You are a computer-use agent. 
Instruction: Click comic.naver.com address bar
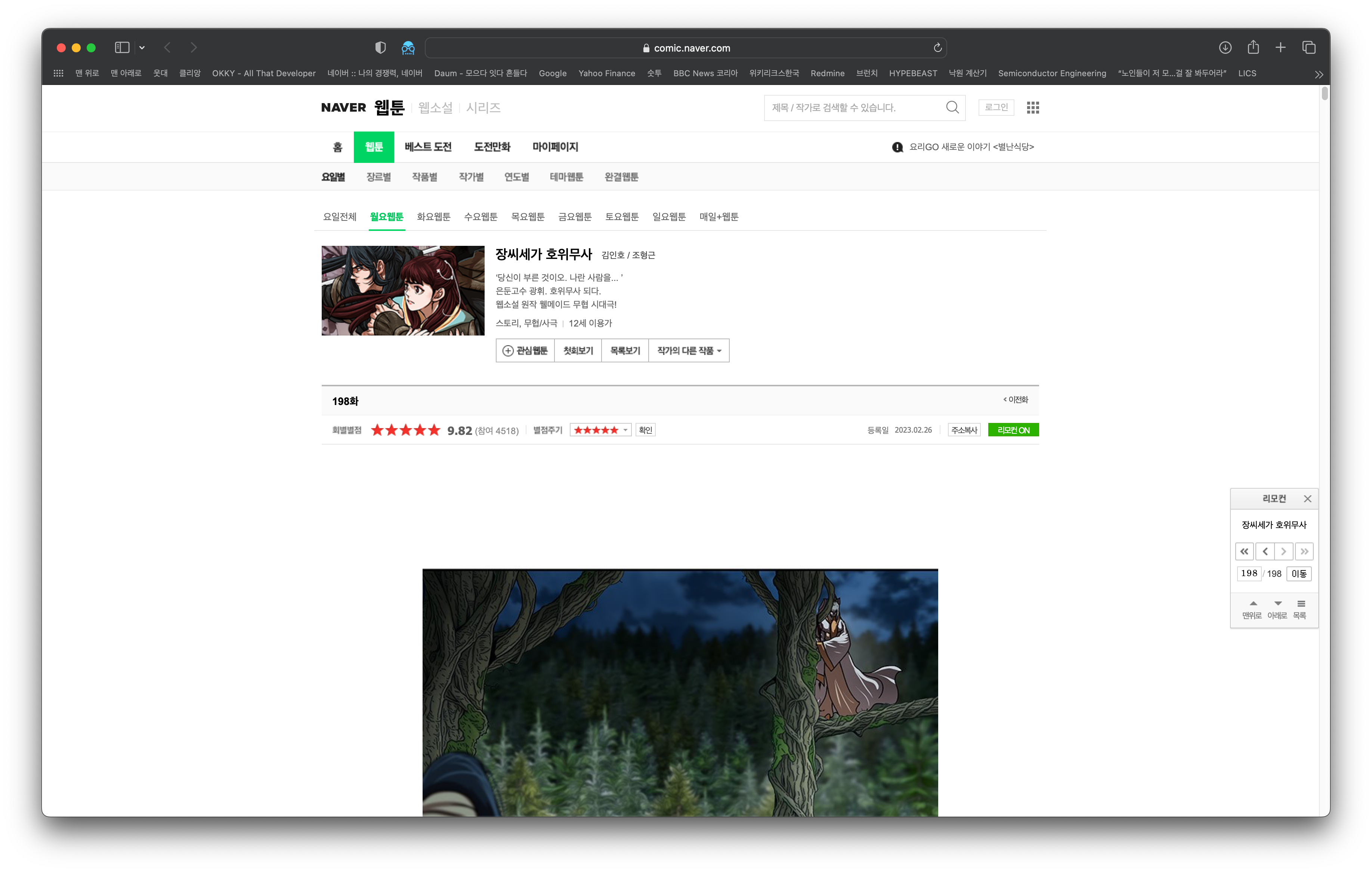(x=686, y=48)
